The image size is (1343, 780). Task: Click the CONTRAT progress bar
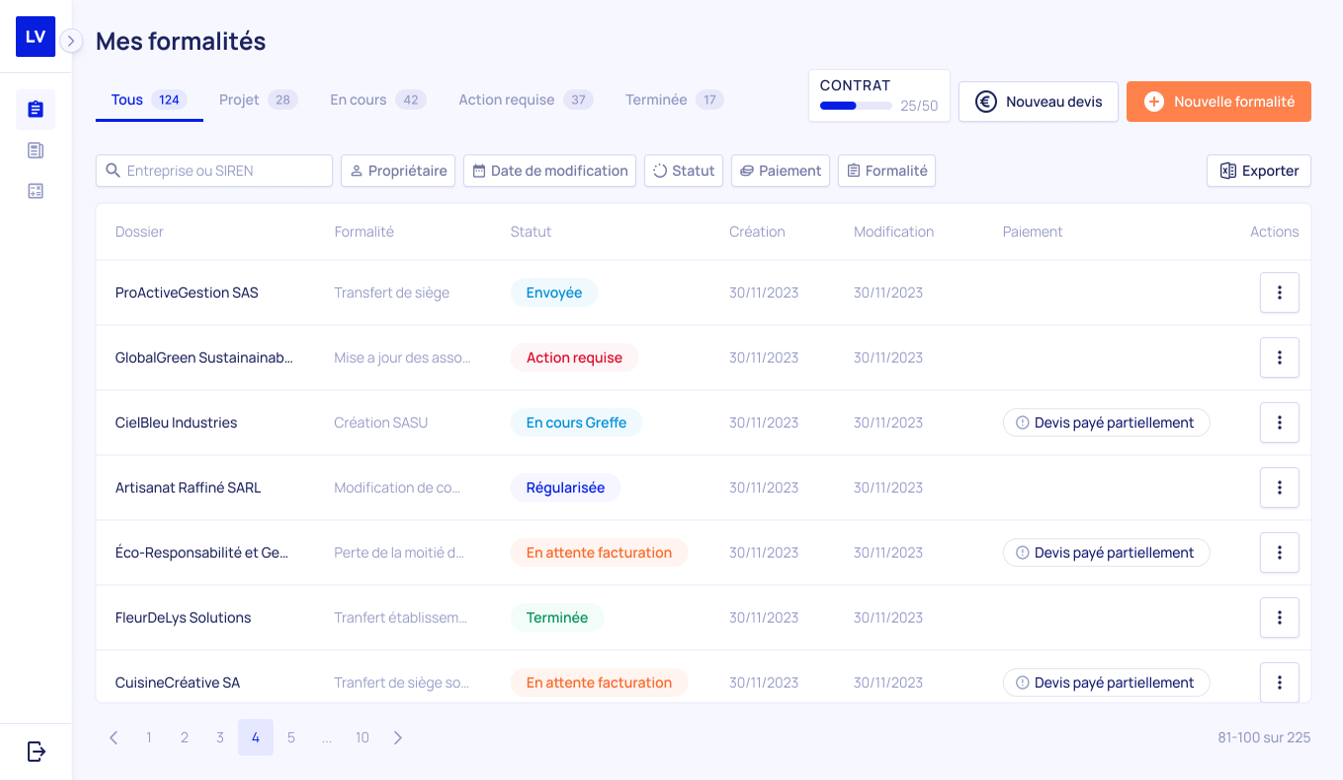coord(856,105)
